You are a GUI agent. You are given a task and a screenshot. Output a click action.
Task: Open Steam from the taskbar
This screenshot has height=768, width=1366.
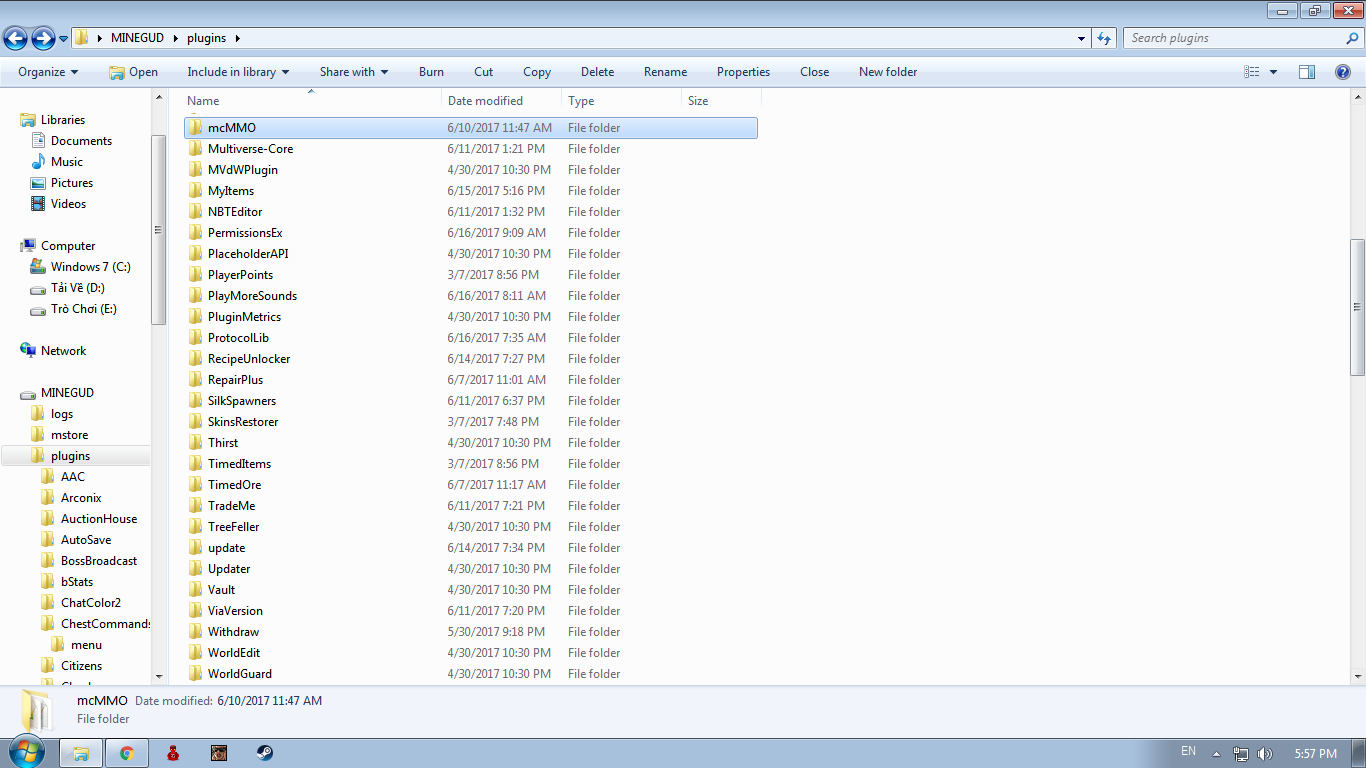click(x=265, y=753)
